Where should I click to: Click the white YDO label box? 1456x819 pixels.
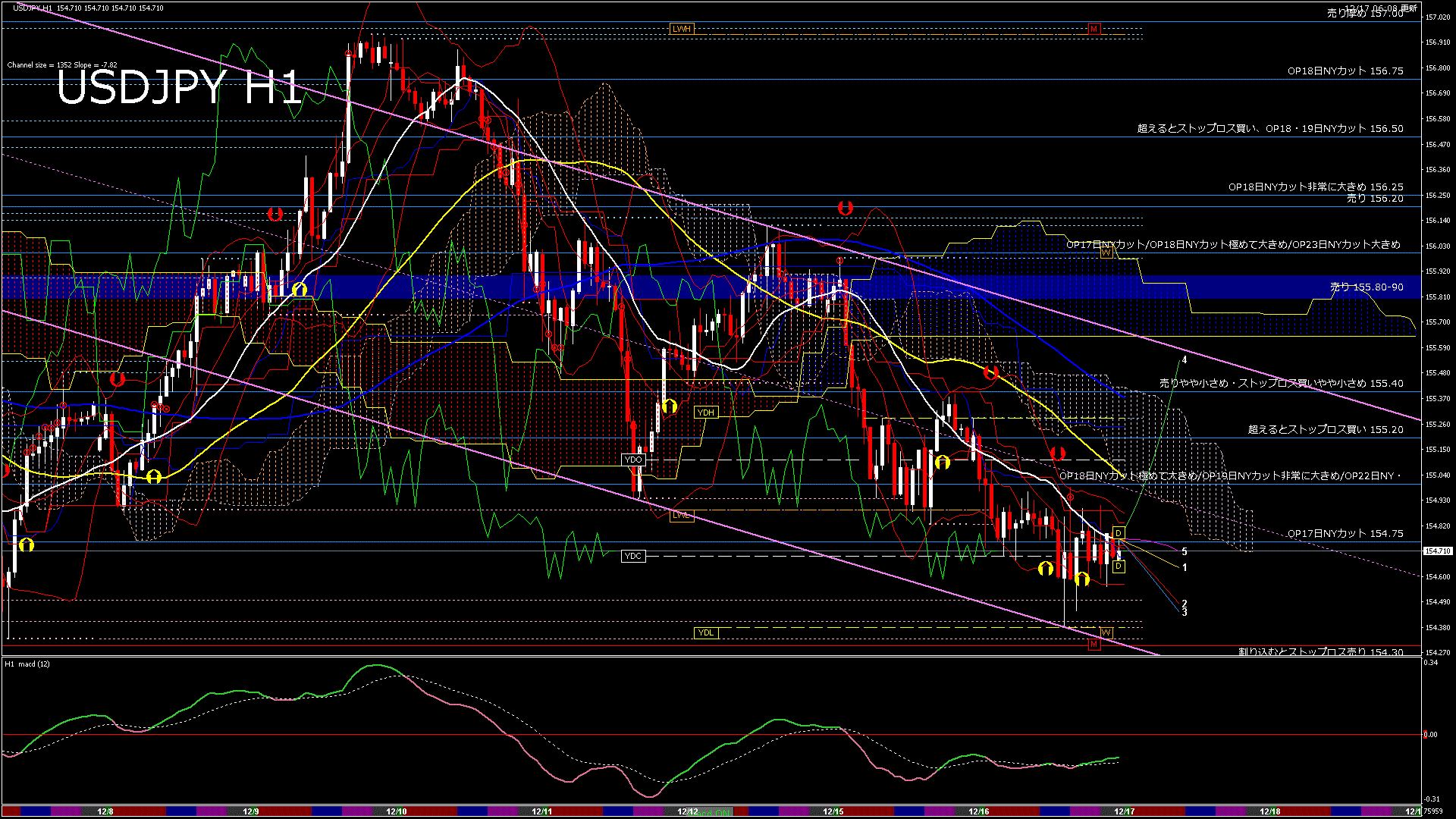[633, 460]
